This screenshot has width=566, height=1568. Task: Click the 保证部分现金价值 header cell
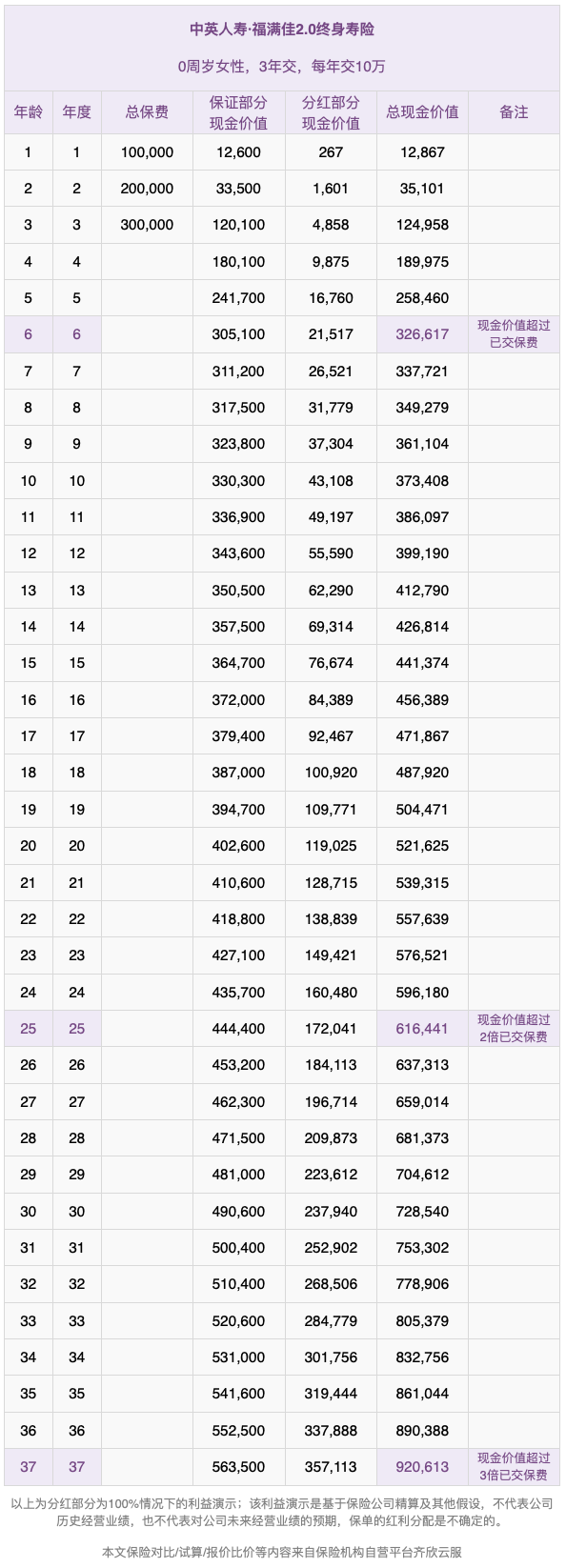click(238, 112)
